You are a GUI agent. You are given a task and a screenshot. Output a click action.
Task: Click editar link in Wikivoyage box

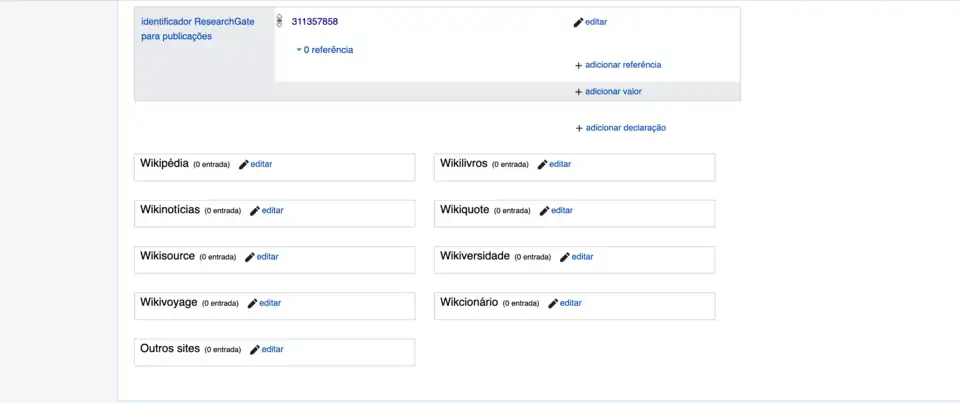click(270, 303)
